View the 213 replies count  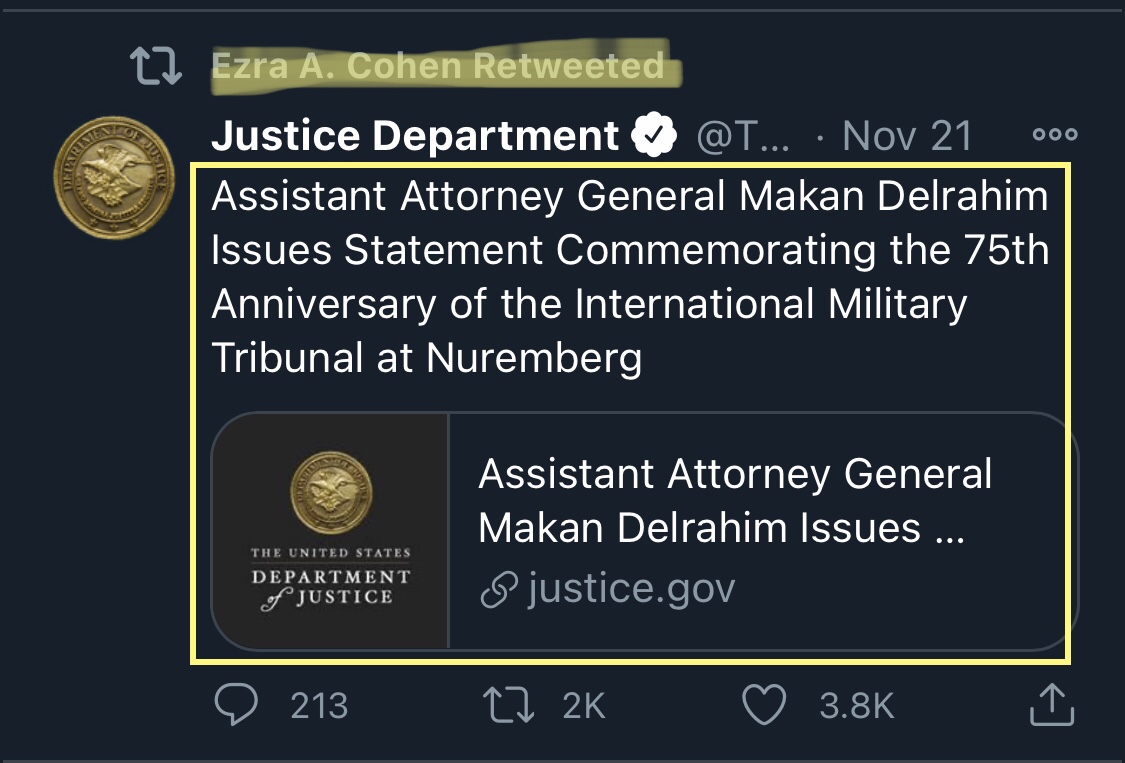319,706
